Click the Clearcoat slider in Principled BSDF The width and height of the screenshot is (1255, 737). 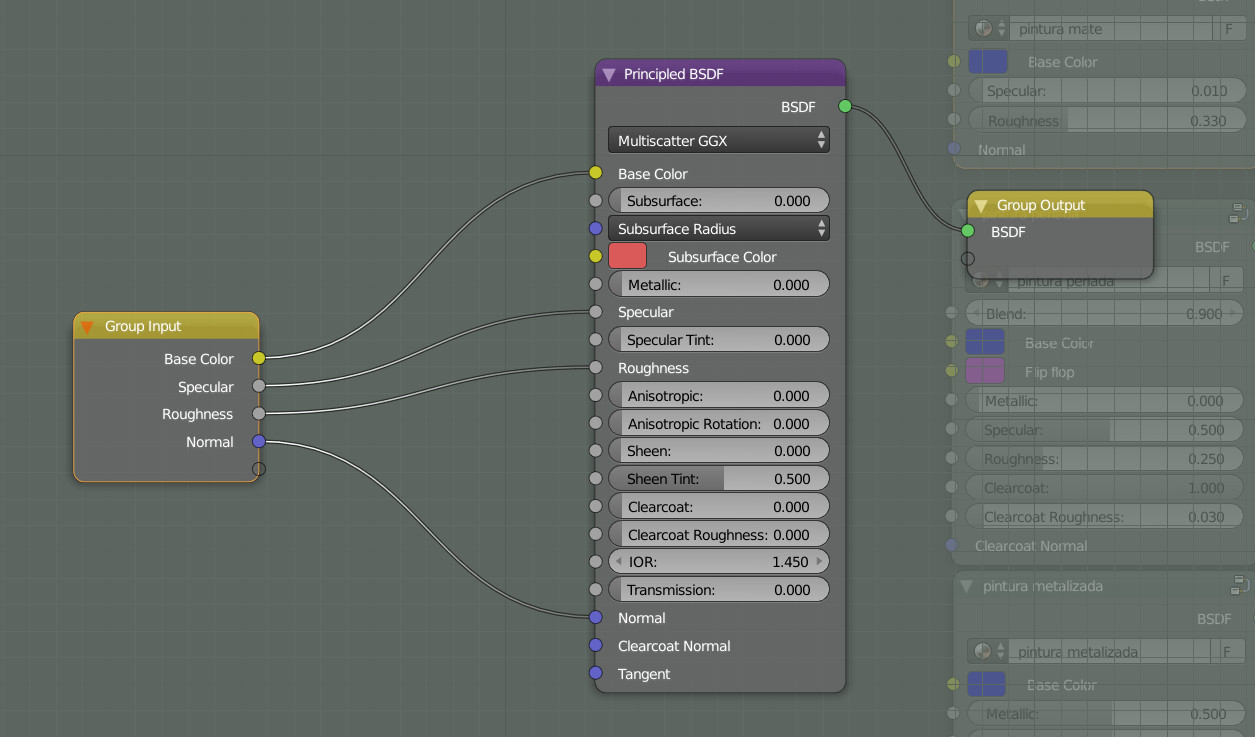(x=719, y=507)
